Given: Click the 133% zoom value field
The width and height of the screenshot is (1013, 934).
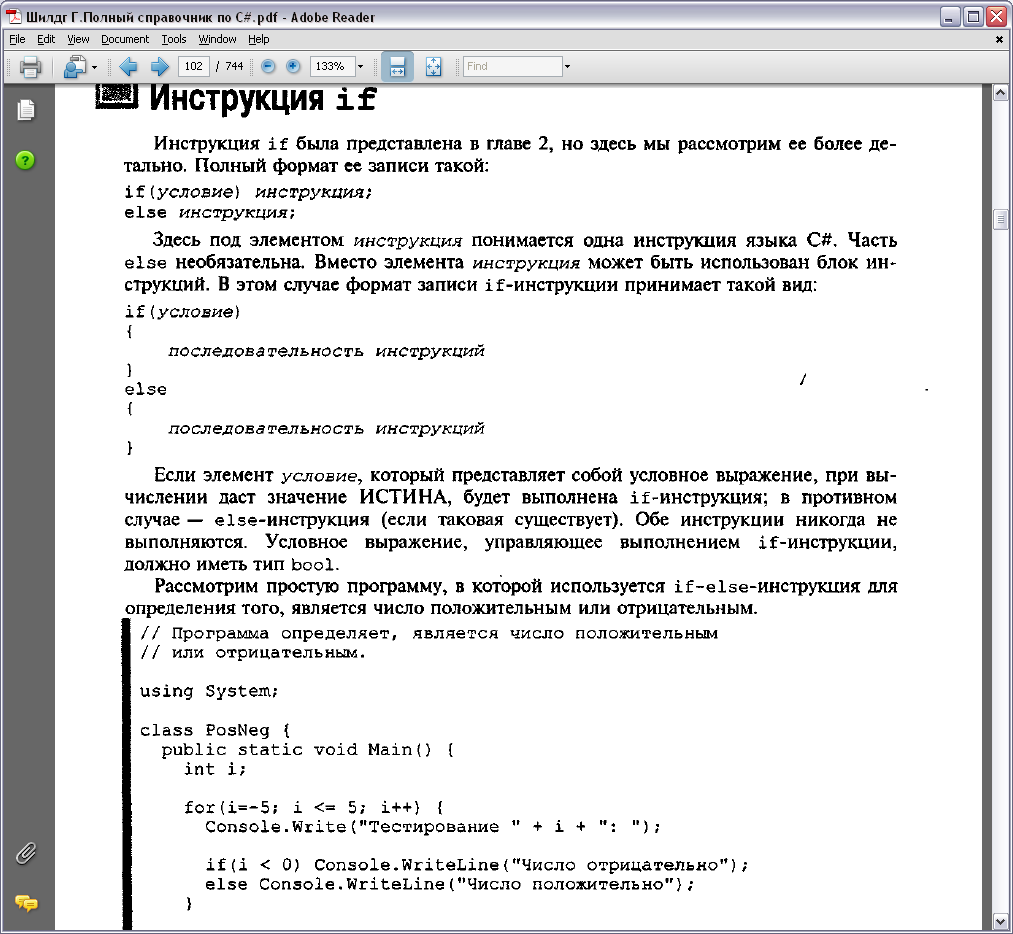Looking at the screenshot, I should click(x=332, y=66).
